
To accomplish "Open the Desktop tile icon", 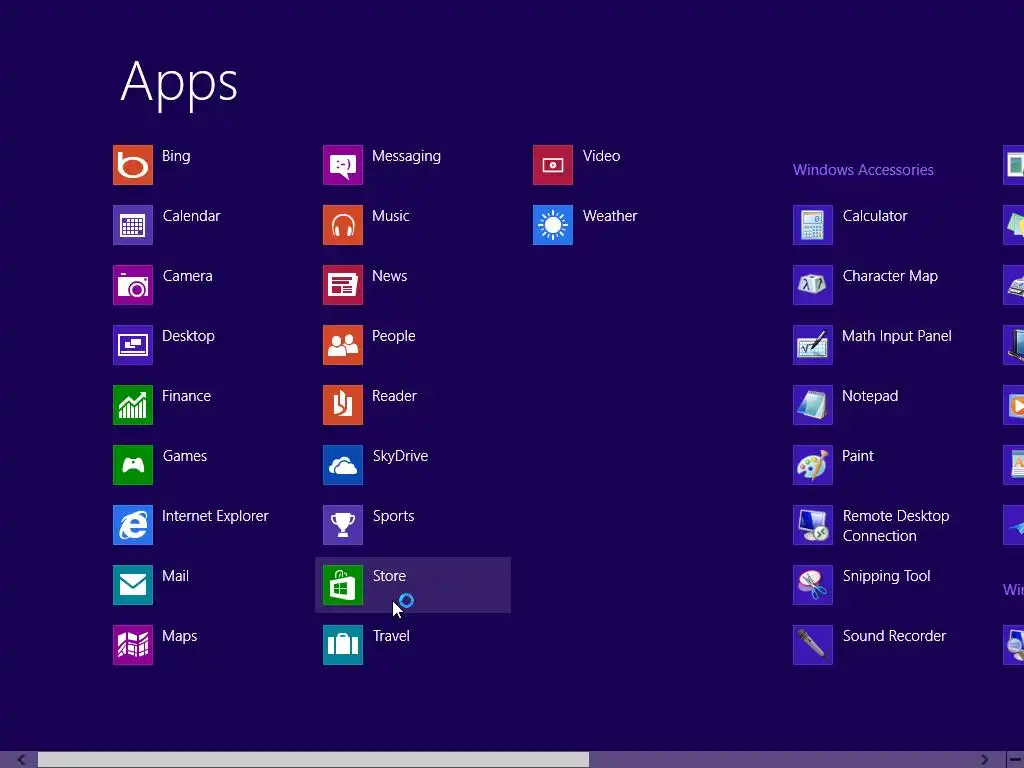I will click(133, 345).
